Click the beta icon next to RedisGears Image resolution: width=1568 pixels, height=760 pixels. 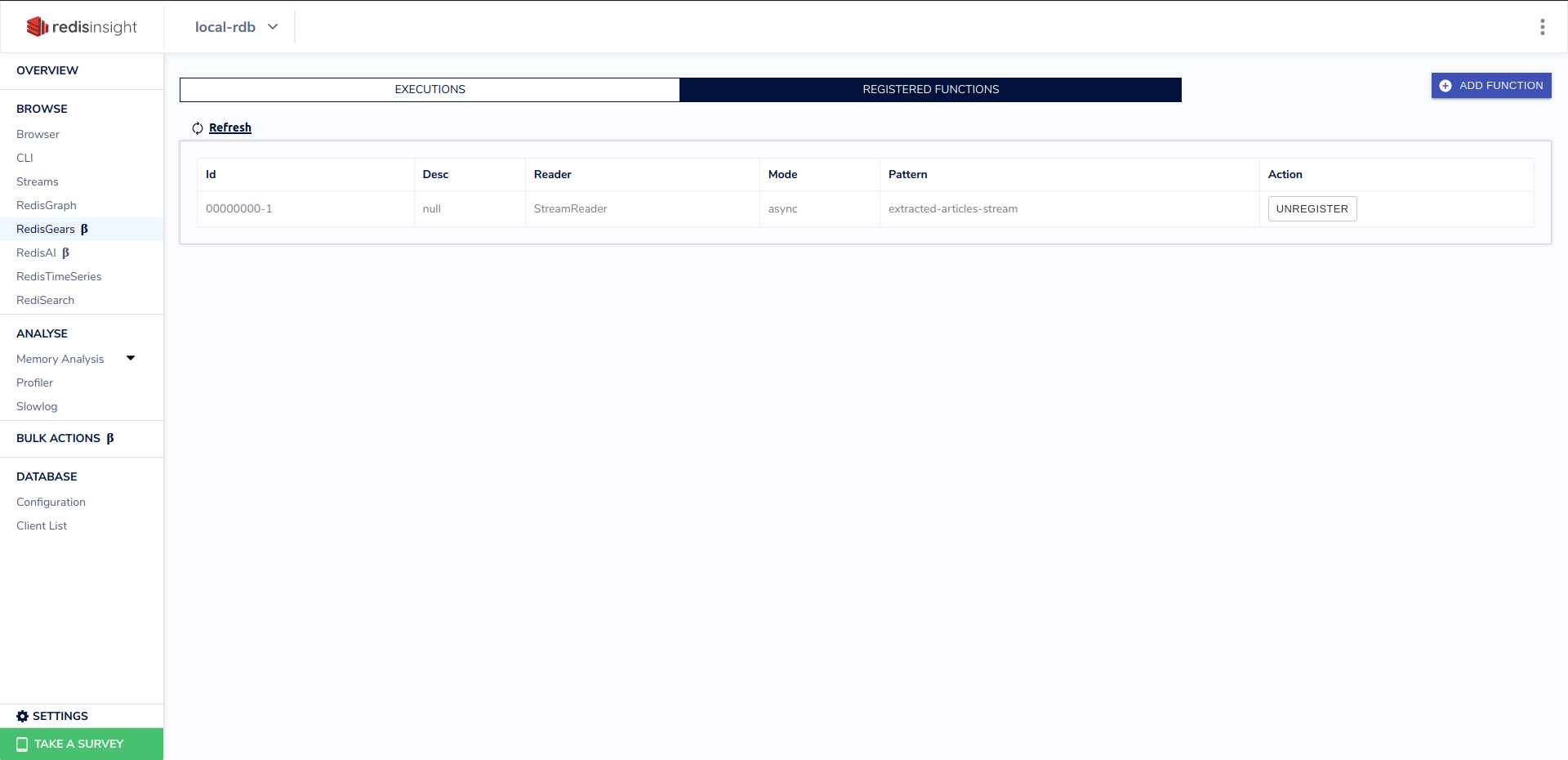point(84,230)
